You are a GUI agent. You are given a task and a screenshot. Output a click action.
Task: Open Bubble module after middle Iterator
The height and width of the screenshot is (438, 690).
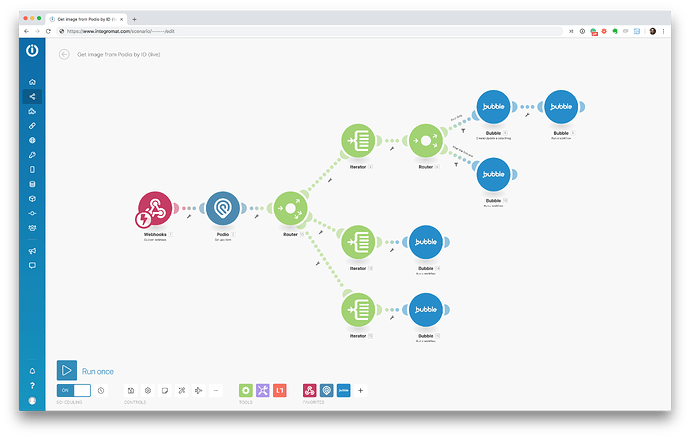(426, 242)
